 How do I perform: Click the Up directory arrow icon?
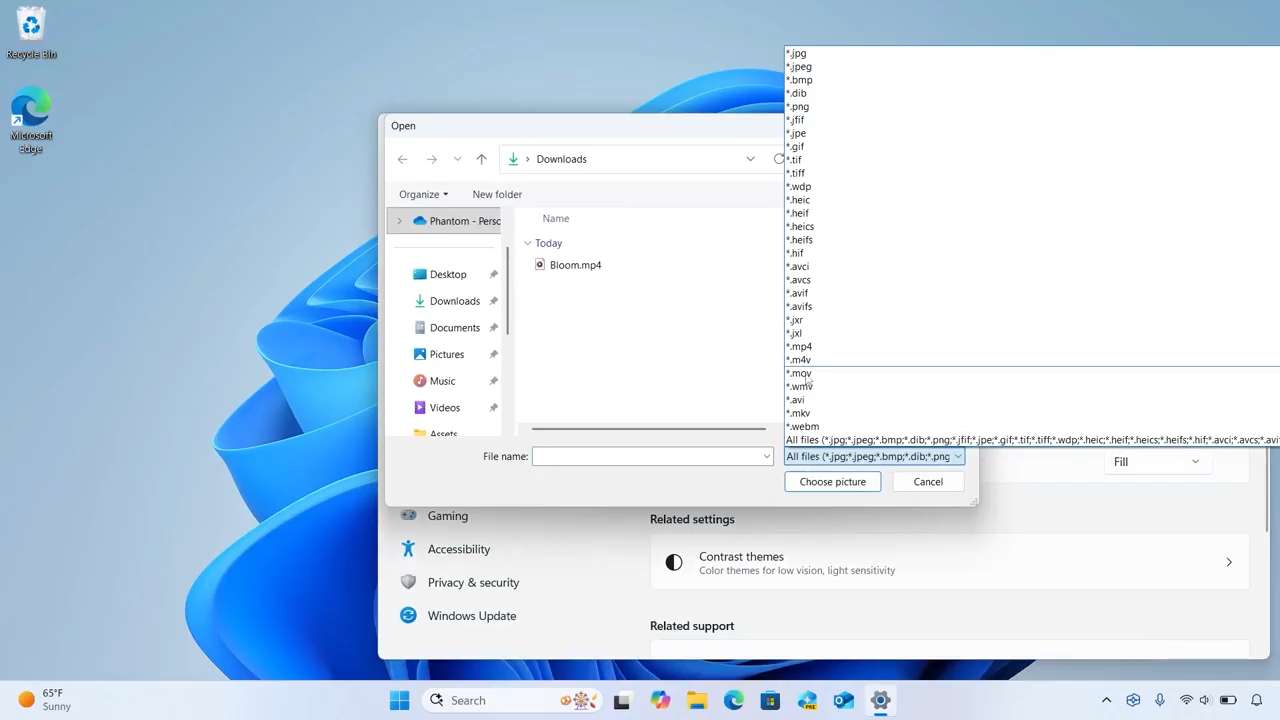481,159
